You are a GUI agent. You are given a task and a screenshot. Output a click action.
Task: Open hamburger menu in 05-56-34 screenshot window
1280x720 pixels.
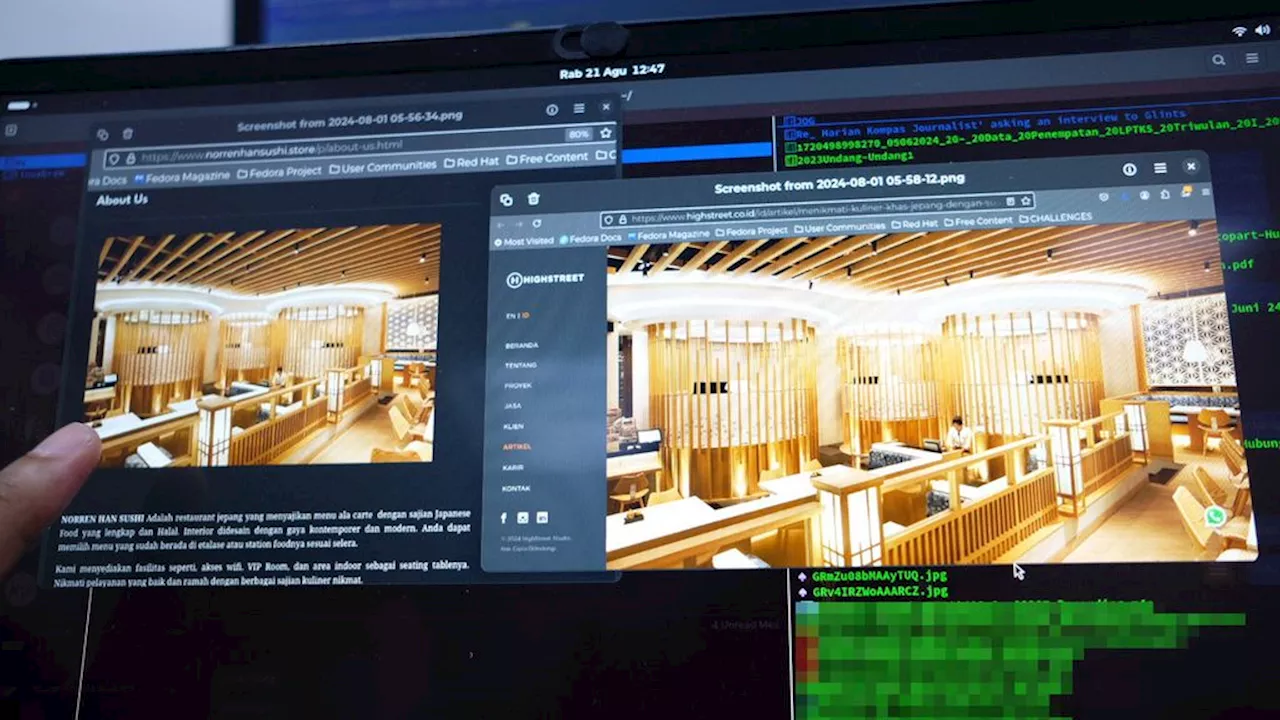pyautogui.click(x=579, y=109)
